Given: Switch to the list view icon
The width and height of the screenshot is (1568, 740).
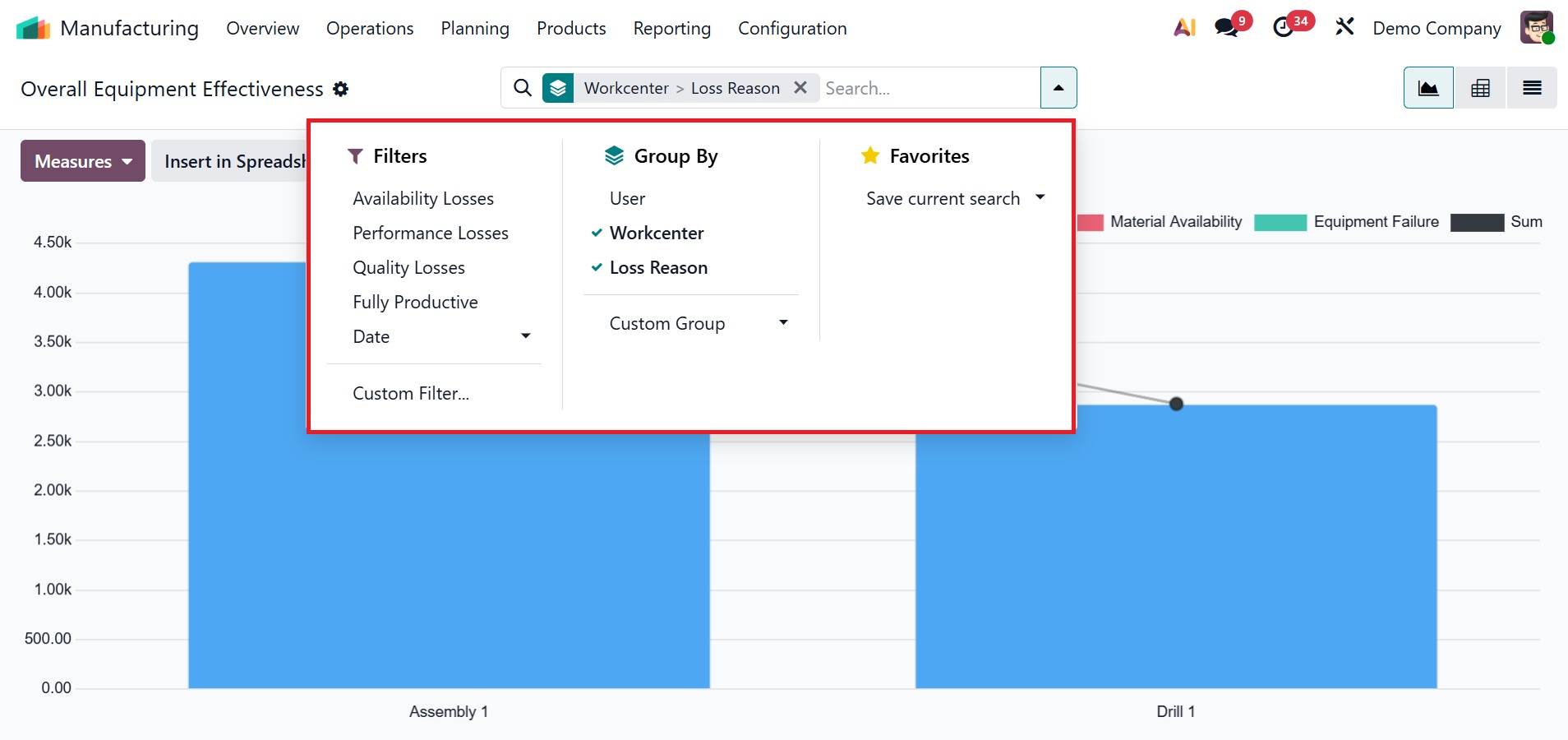Looking at the screenshot, I should (1532, 88).
